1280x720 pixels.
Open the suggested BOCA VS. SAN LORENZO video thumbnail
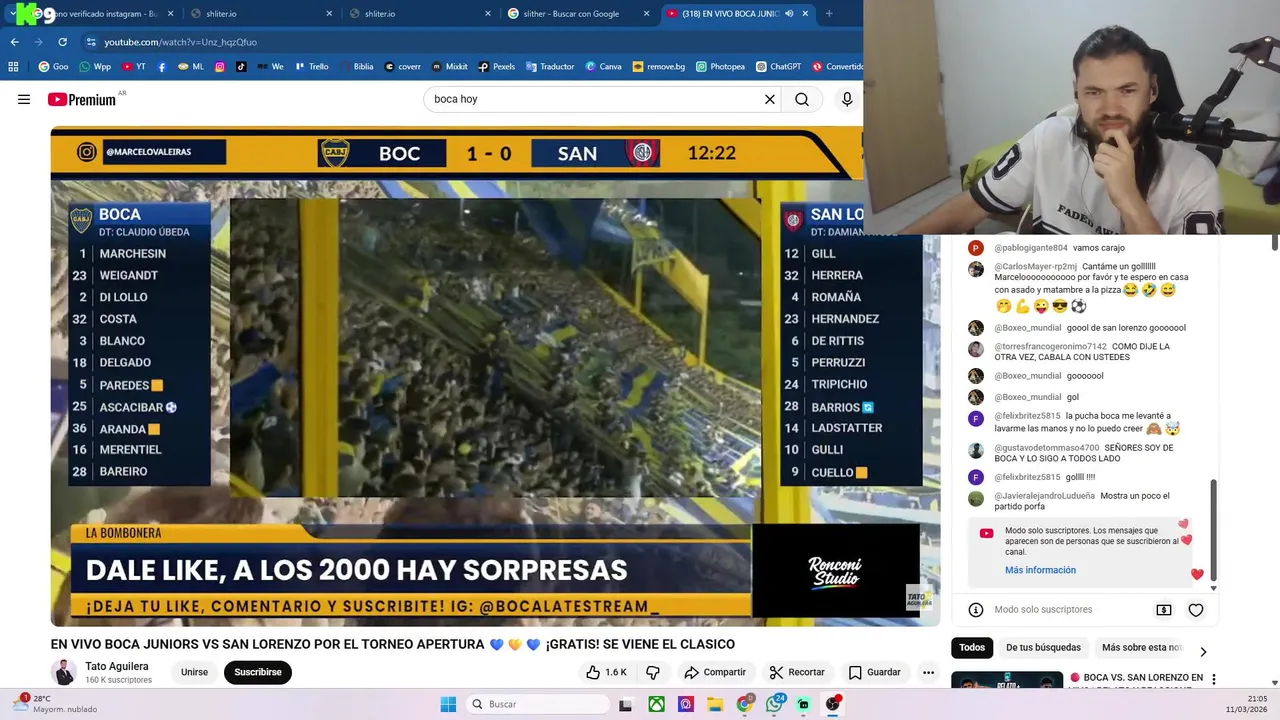(x=1007, y=680)
